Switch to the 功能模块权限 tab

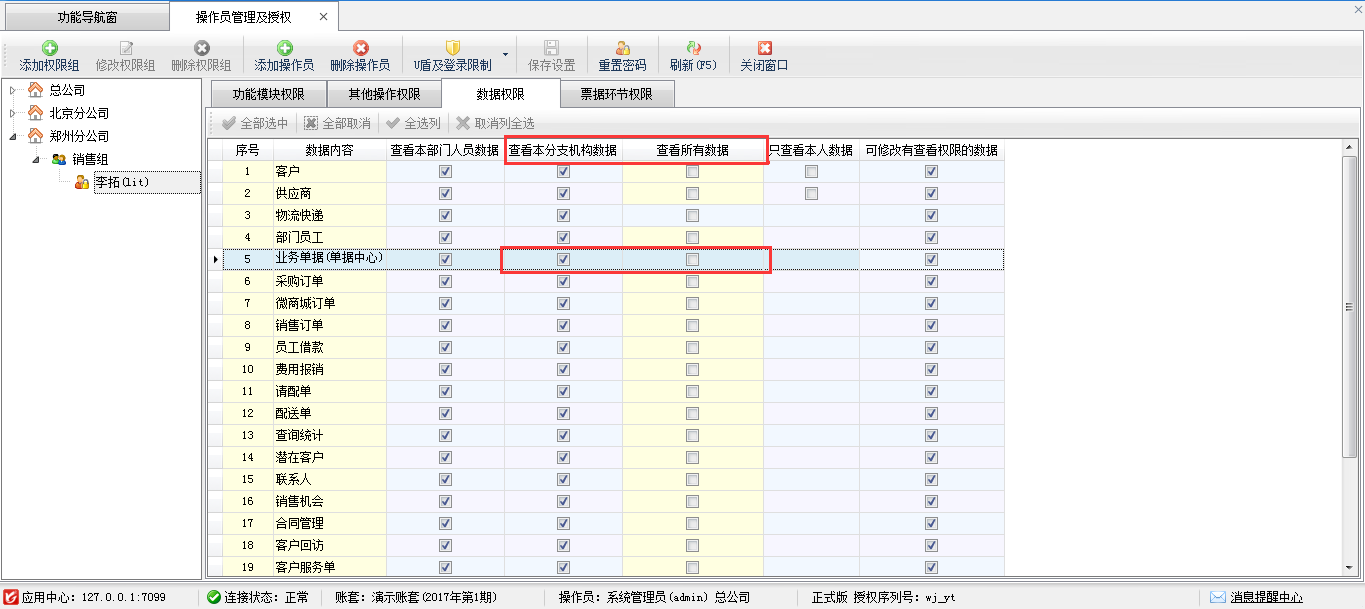267,95
